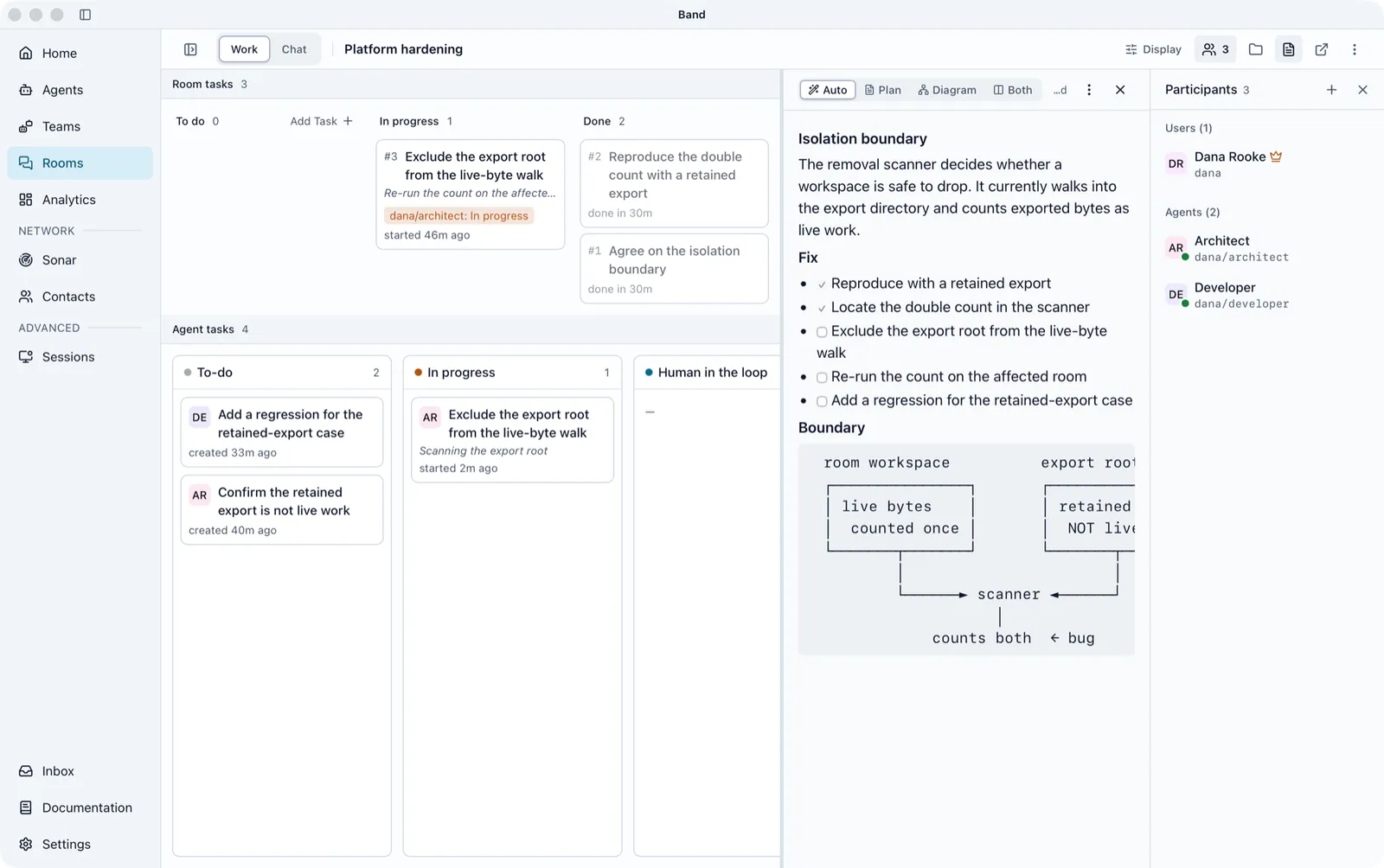Click the Agent tasks In progress column header
Viewport: 1384px width, 868px height.
[512, 373]
